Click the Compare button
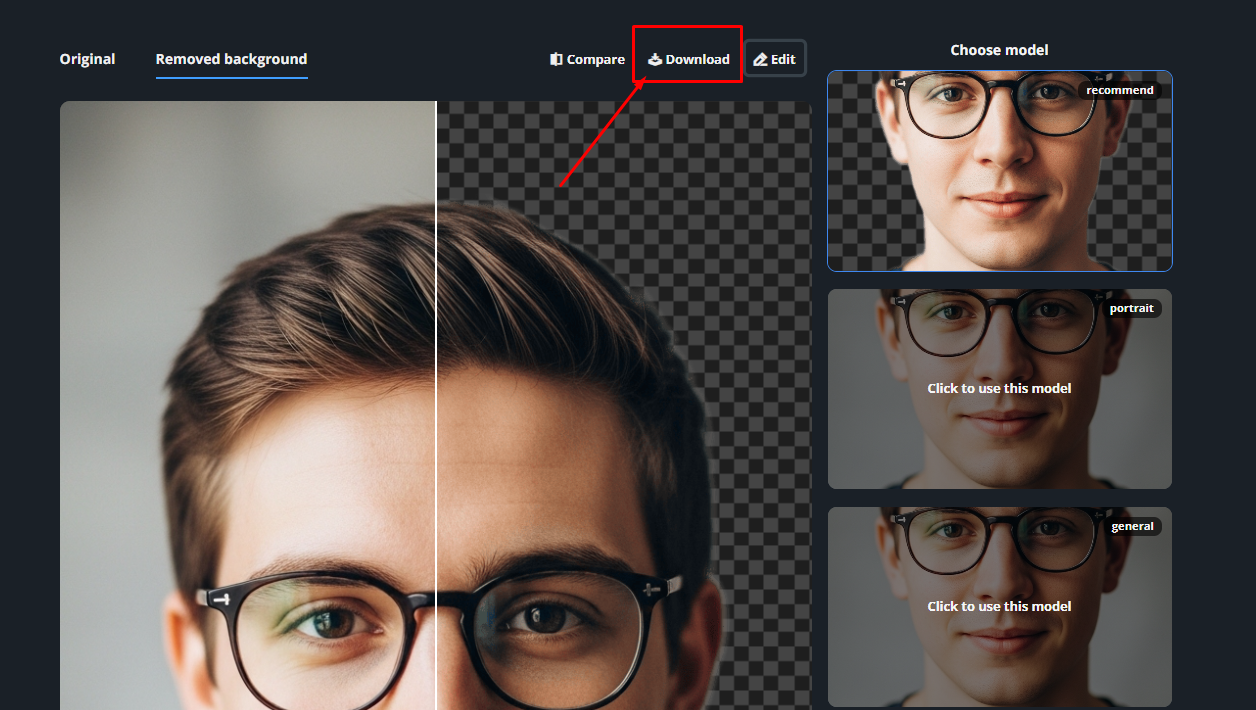Screen dimensions: 1256x710 click(587, 59)
